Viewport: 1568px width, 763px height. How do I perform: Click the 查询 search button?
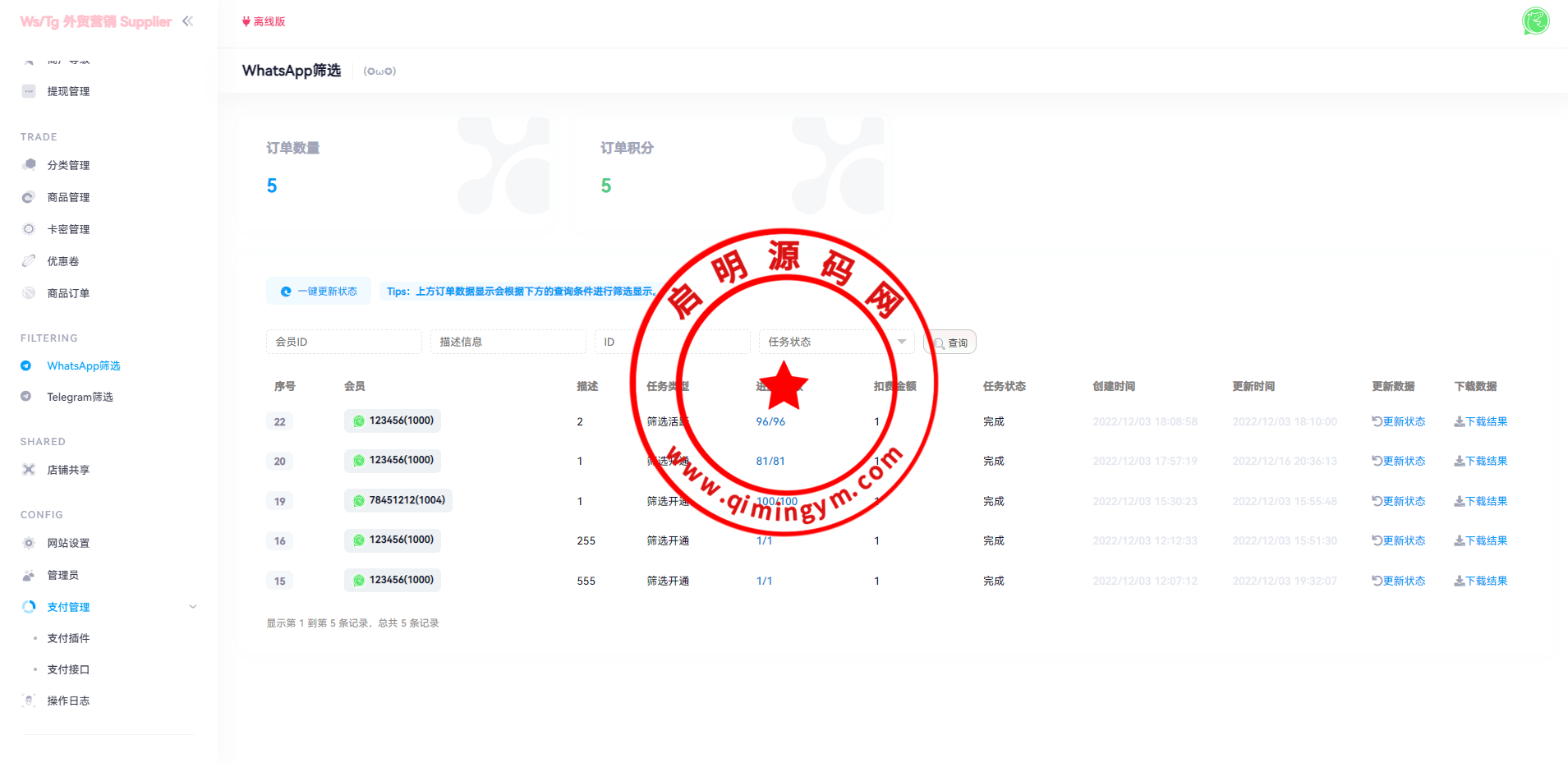[950, 342]
